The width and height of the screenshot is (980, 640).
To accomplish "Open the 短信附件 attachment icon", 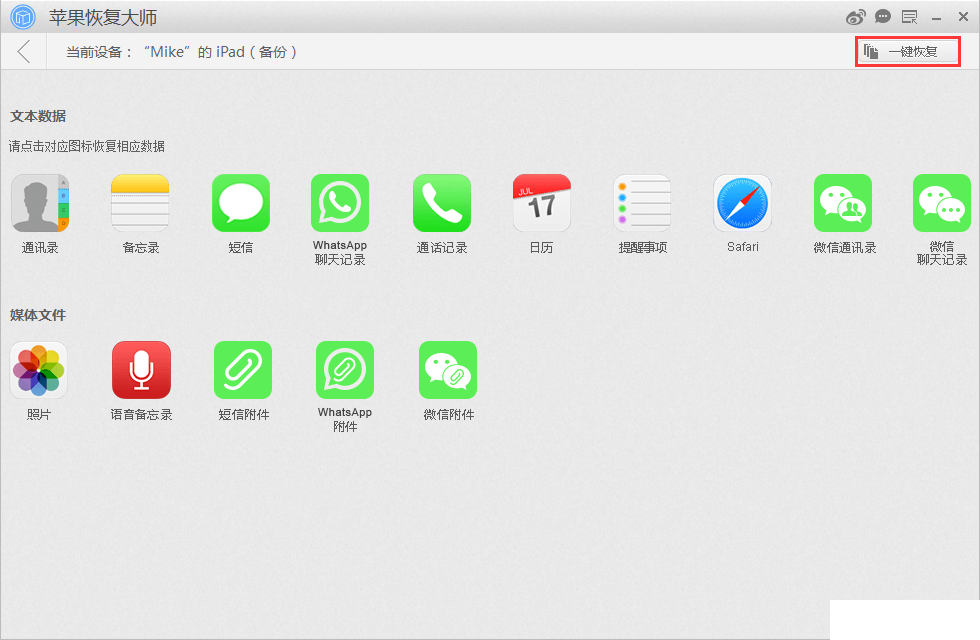I will click(243, 370).
